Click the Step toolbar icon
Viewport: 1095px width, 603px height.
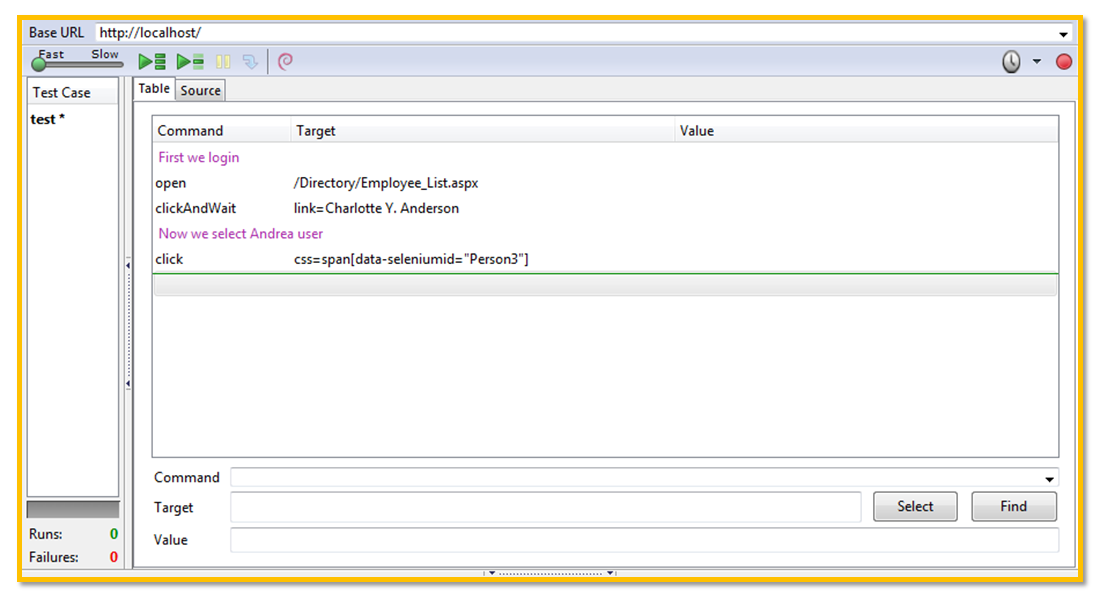tap(250, 62)
